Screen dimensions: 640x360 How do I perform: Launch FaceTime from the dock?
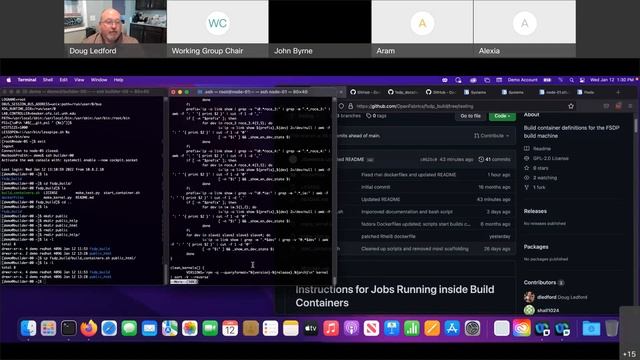pos(210,328)
